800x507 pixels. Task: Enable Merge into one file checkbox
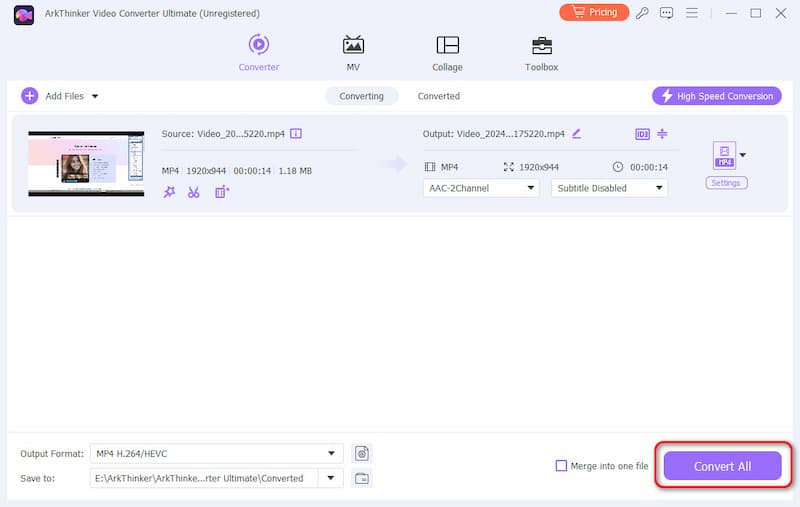[x=561, y=466]
